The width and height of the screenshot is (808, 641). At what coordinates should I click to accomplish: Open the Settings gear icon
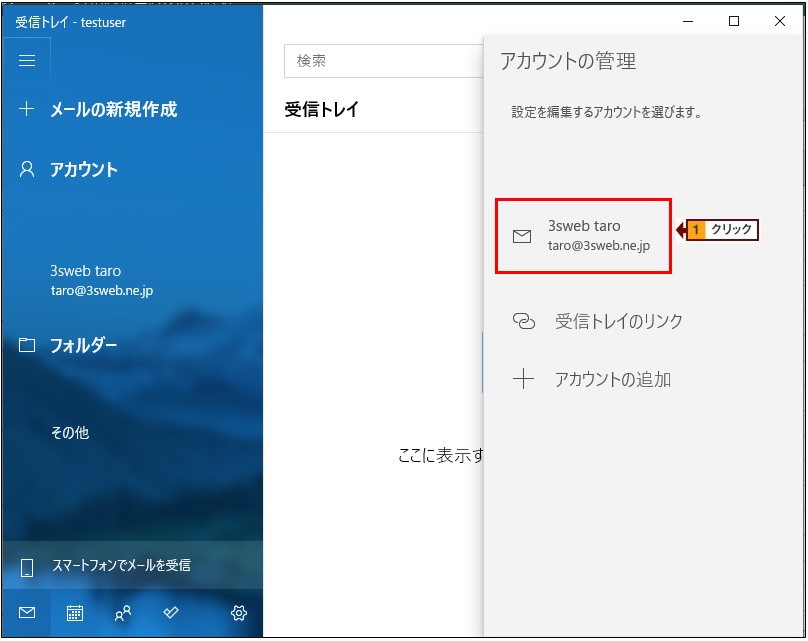click(239, 613)
